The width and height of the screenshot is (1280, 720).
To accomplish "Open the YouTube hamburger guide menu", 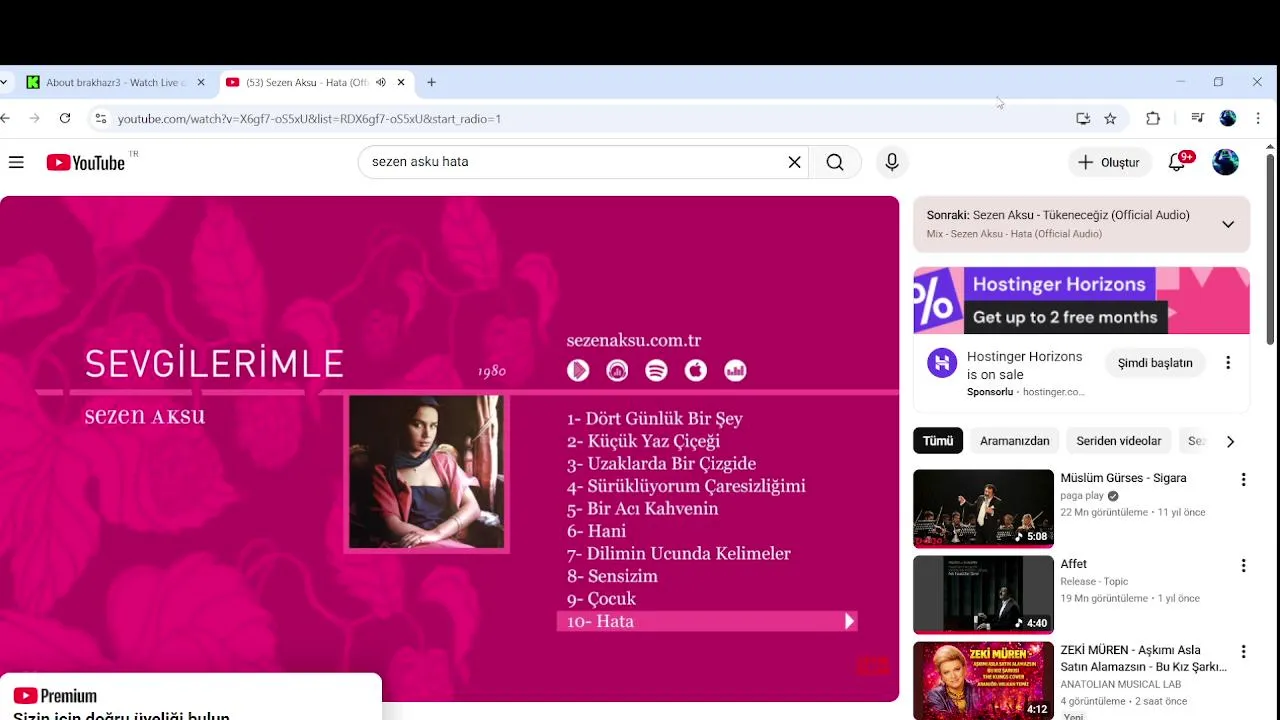I will click(16, 162).
